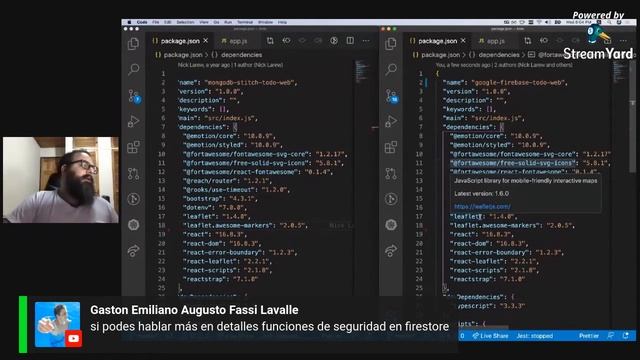Open the File menu in macOS menu bar
Screen dimensions: 640x360
[156, 22]
